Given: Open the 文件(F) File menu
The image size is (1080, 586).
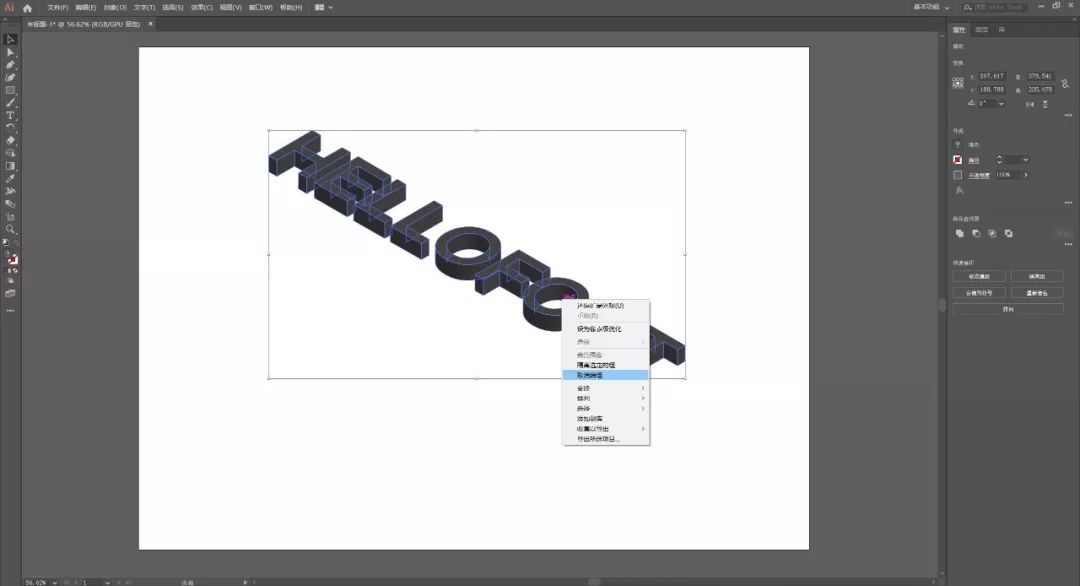Looking at the screenshot, I should click(x=58, y=7).
